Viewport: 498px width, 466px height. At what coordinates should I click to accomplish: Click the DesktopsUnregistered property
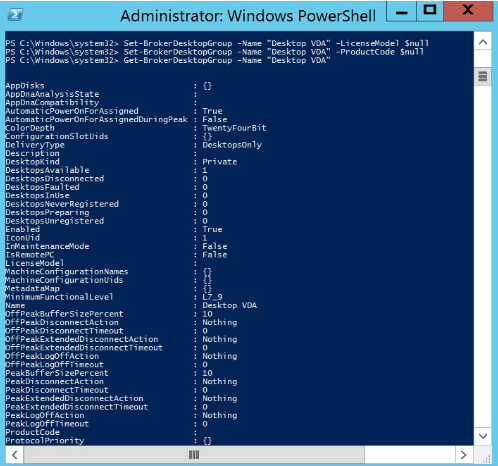point(55,221)
